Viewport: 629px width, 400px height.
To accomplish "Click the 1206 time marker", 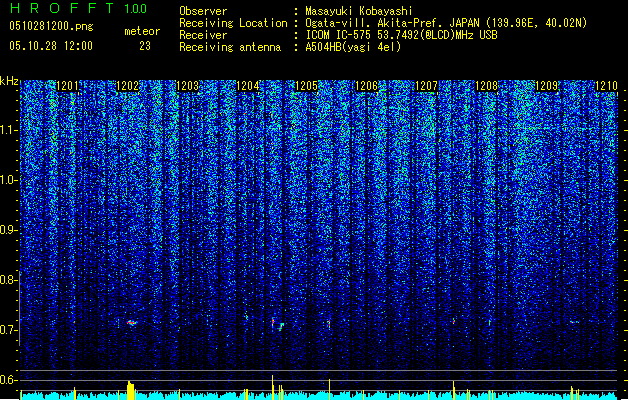I will pyautogui.click(x=367, y=86).
